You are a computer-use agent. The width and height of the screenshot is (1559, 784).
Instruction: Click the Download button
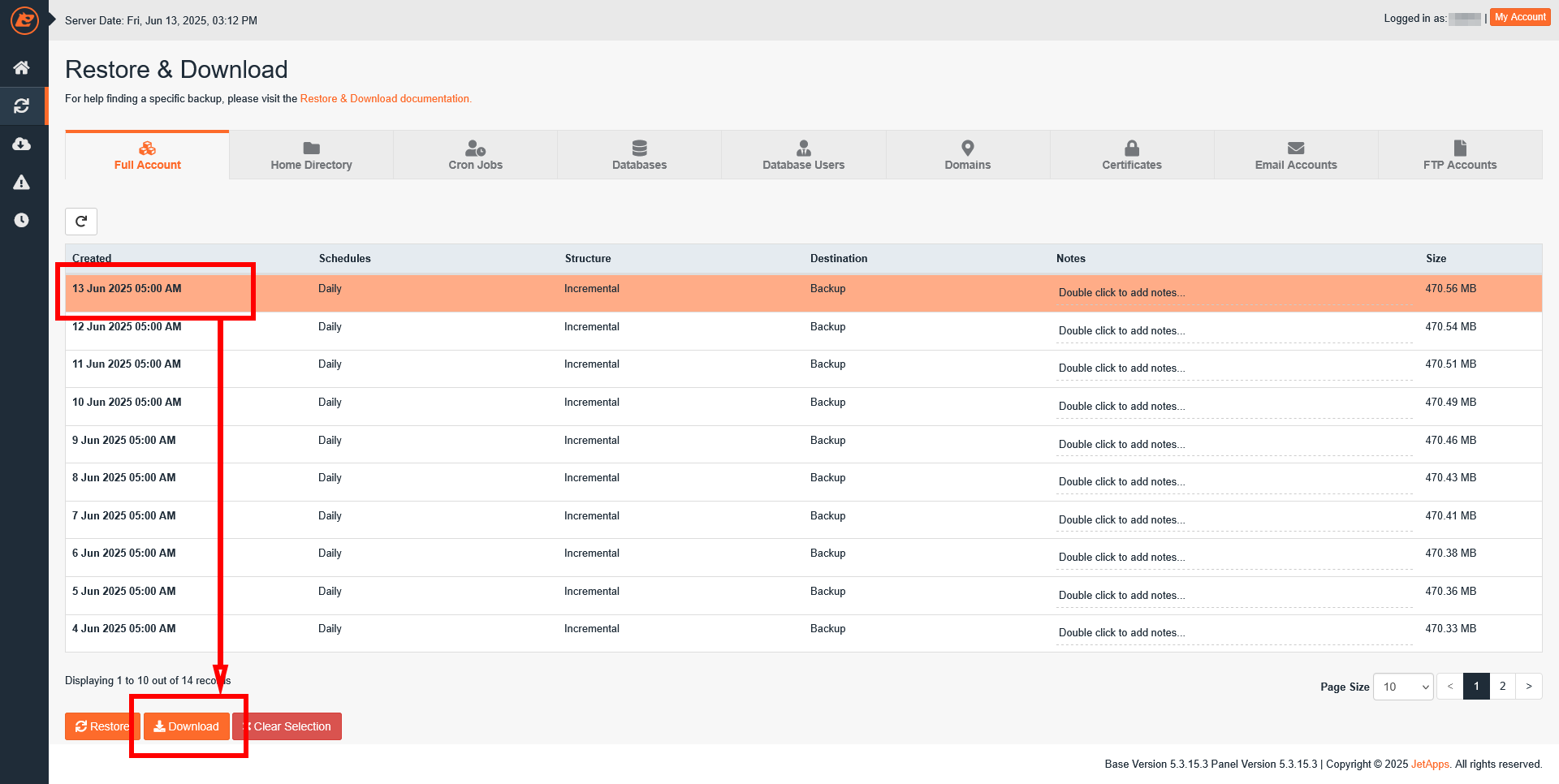click(x=186, y=726)
